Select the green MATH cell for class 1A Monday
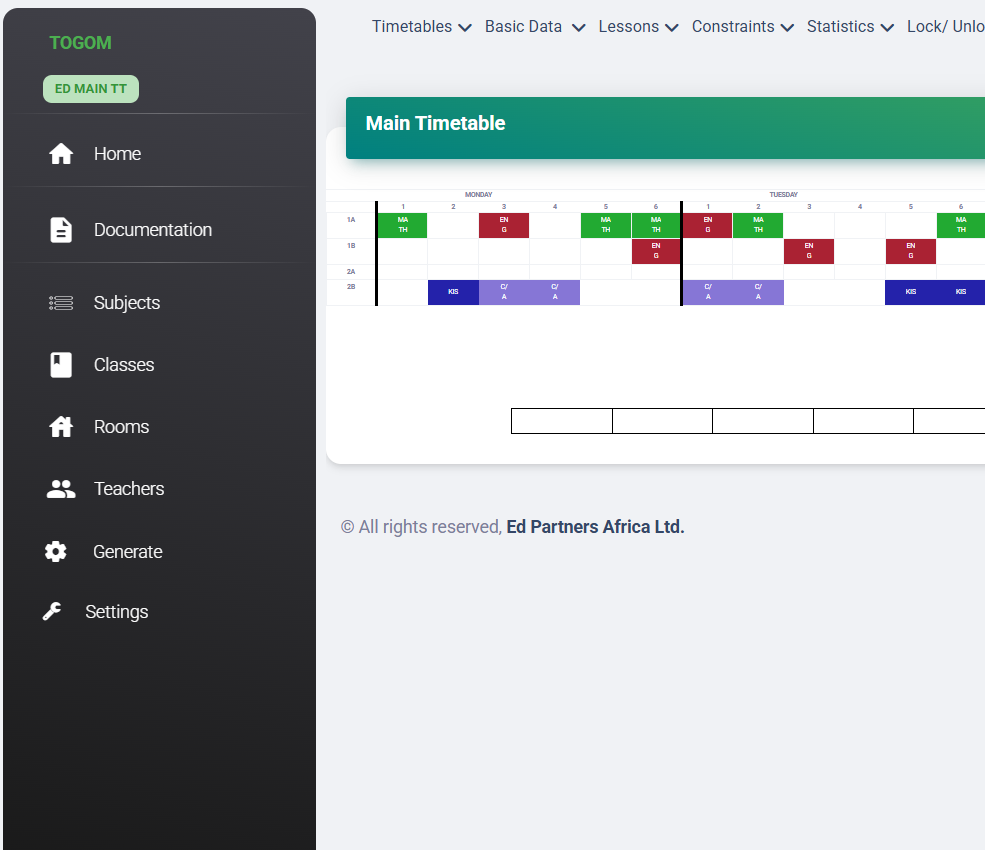985x850 pixels. 402,225
